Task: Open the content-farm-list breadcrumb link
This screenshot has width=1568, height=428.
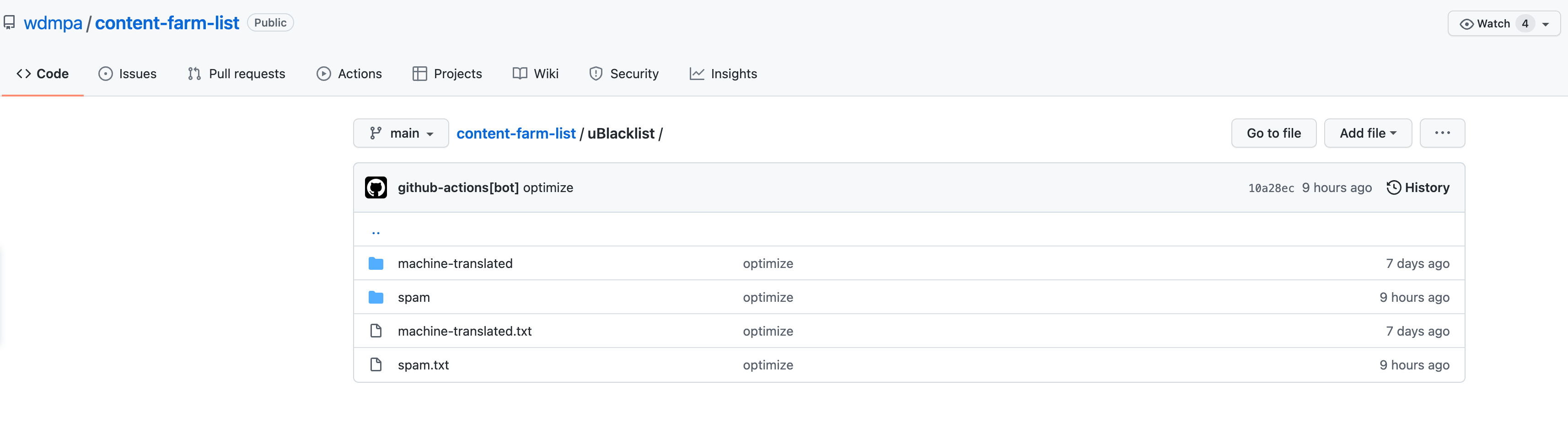Action: tap(516, 134)
